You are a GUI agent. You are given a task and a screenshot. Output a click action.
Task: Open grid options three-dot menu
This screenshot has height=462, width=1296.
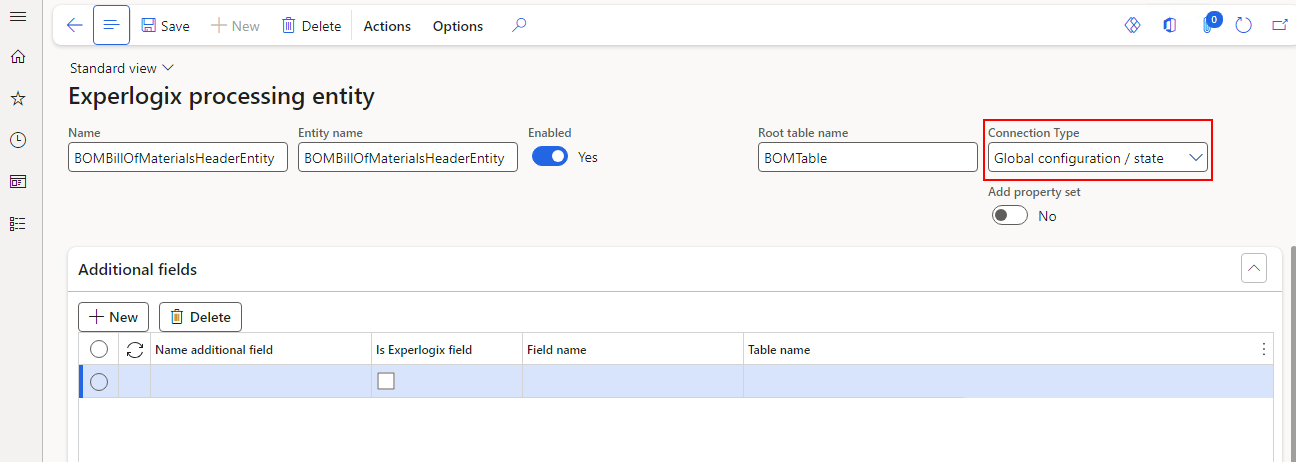pos(1264,349)
